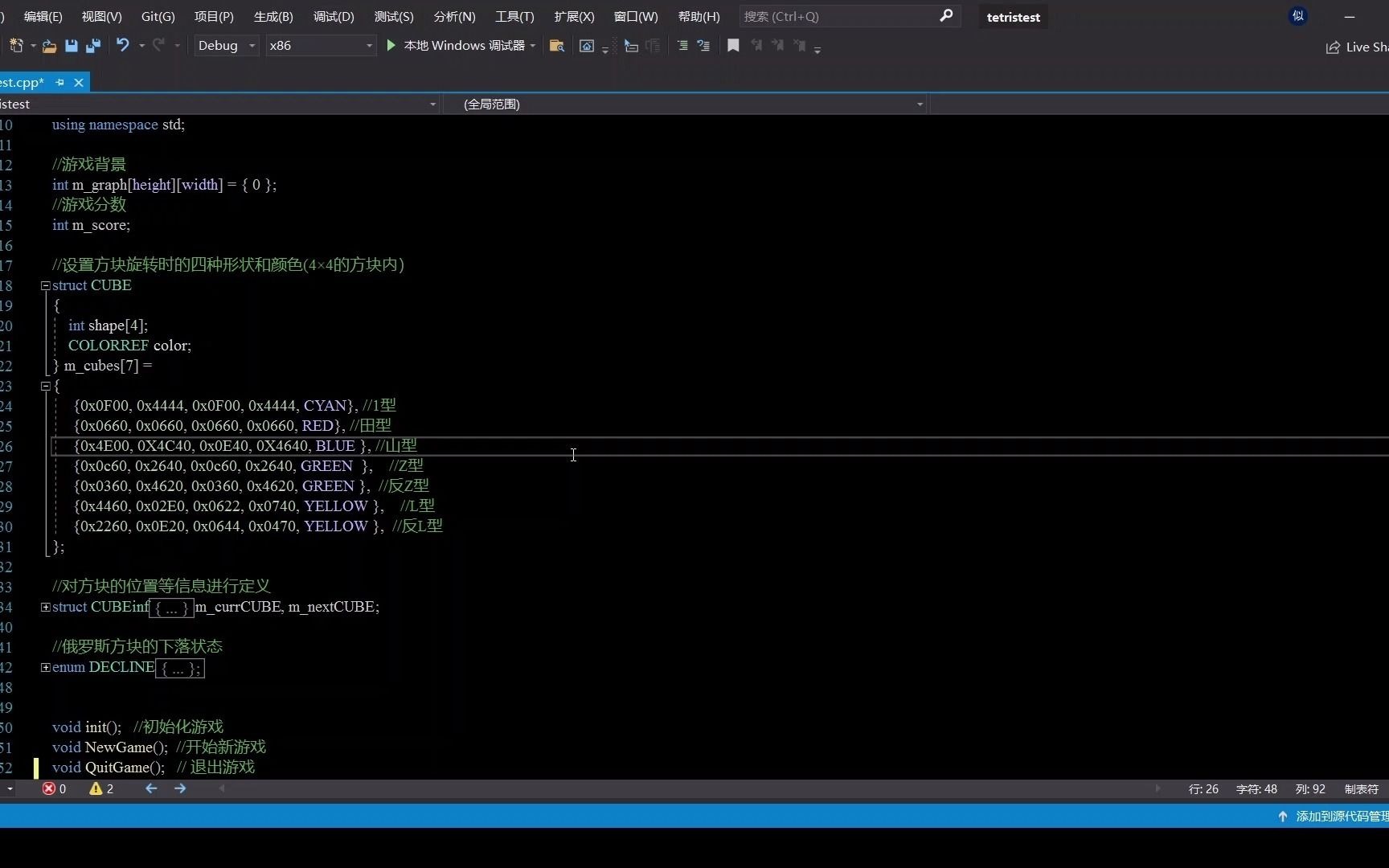The height and width of the screenshot is (868, 1389).
Task: Click the tetristest solution name label
Action: pos(1013,17)
